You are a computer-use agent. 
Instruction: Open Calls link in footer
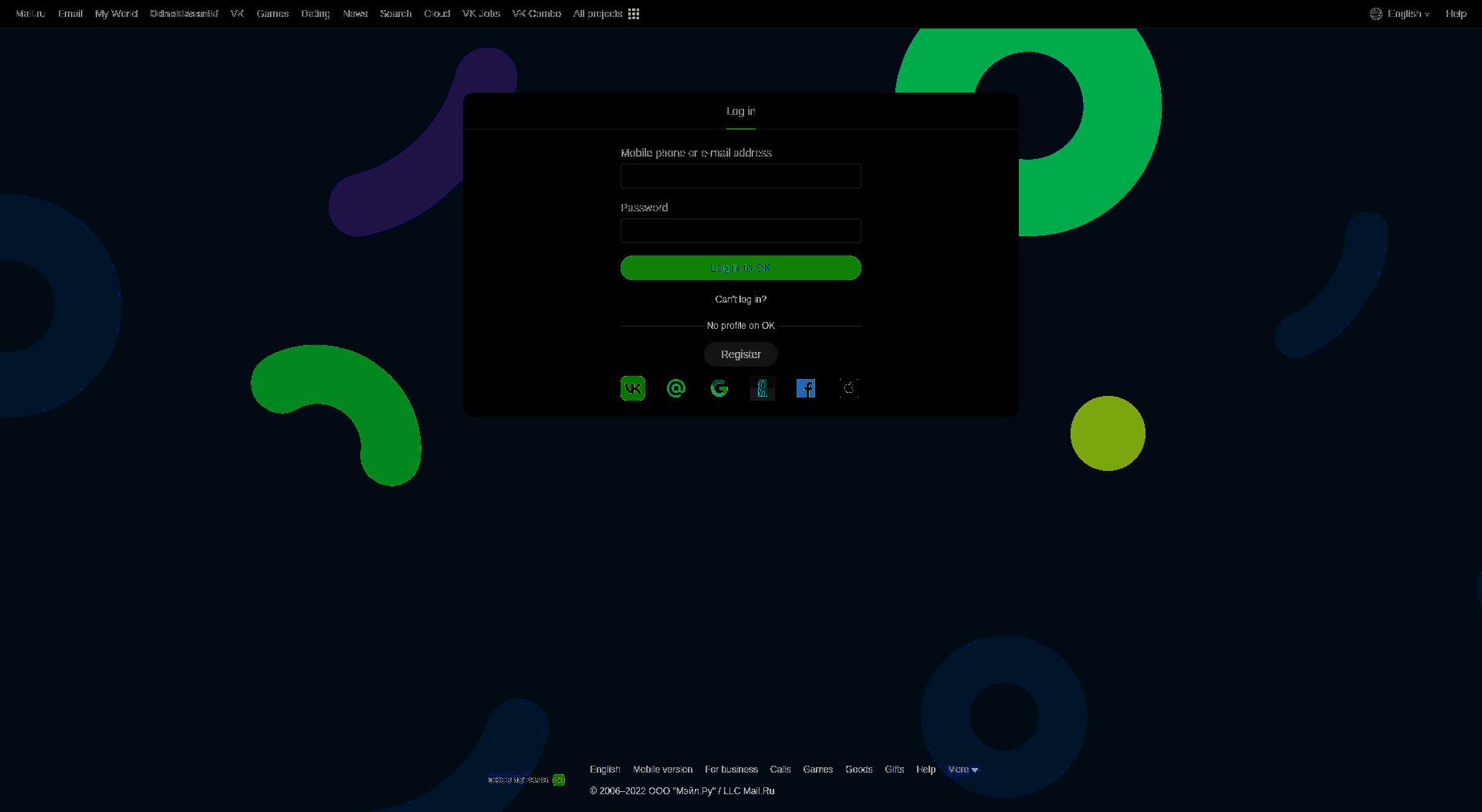pos(780,770)
